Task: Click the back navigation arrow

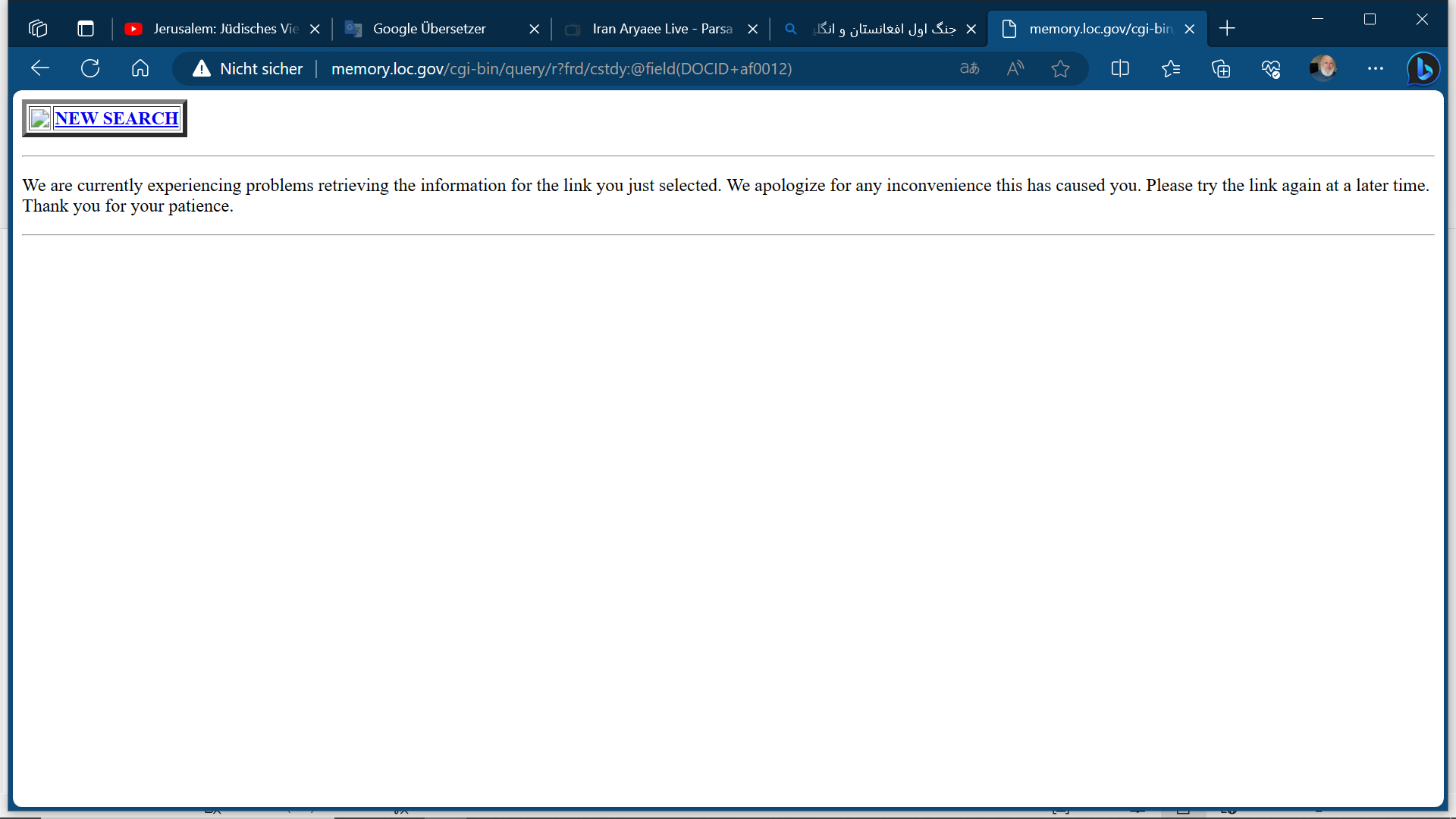Action: (40, 69)
